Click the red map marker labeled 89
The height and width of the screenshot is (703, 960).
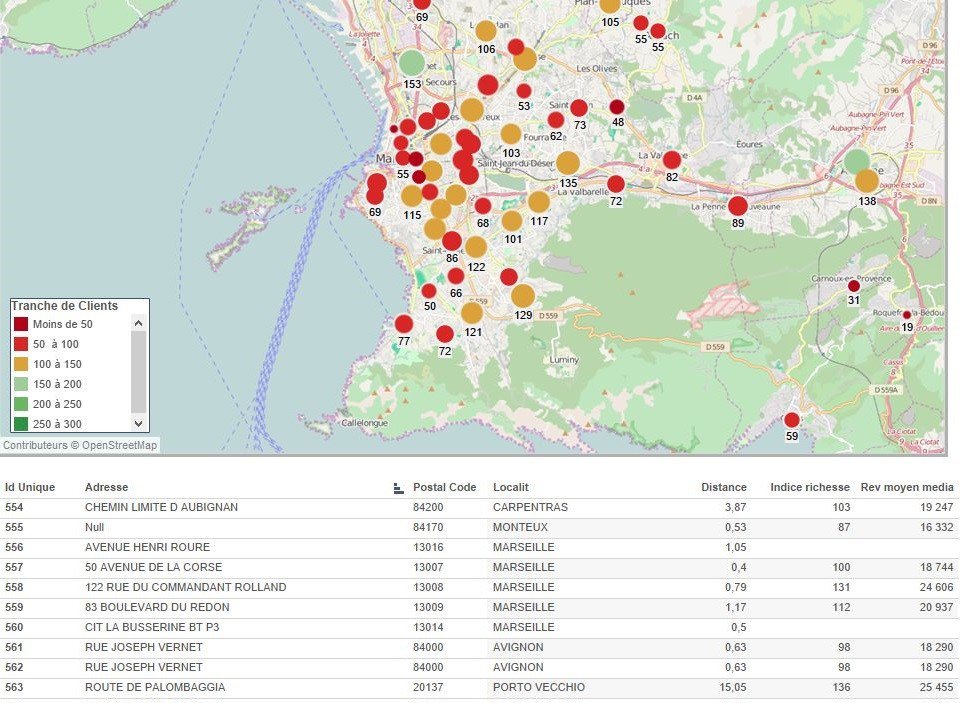point(738,206)
